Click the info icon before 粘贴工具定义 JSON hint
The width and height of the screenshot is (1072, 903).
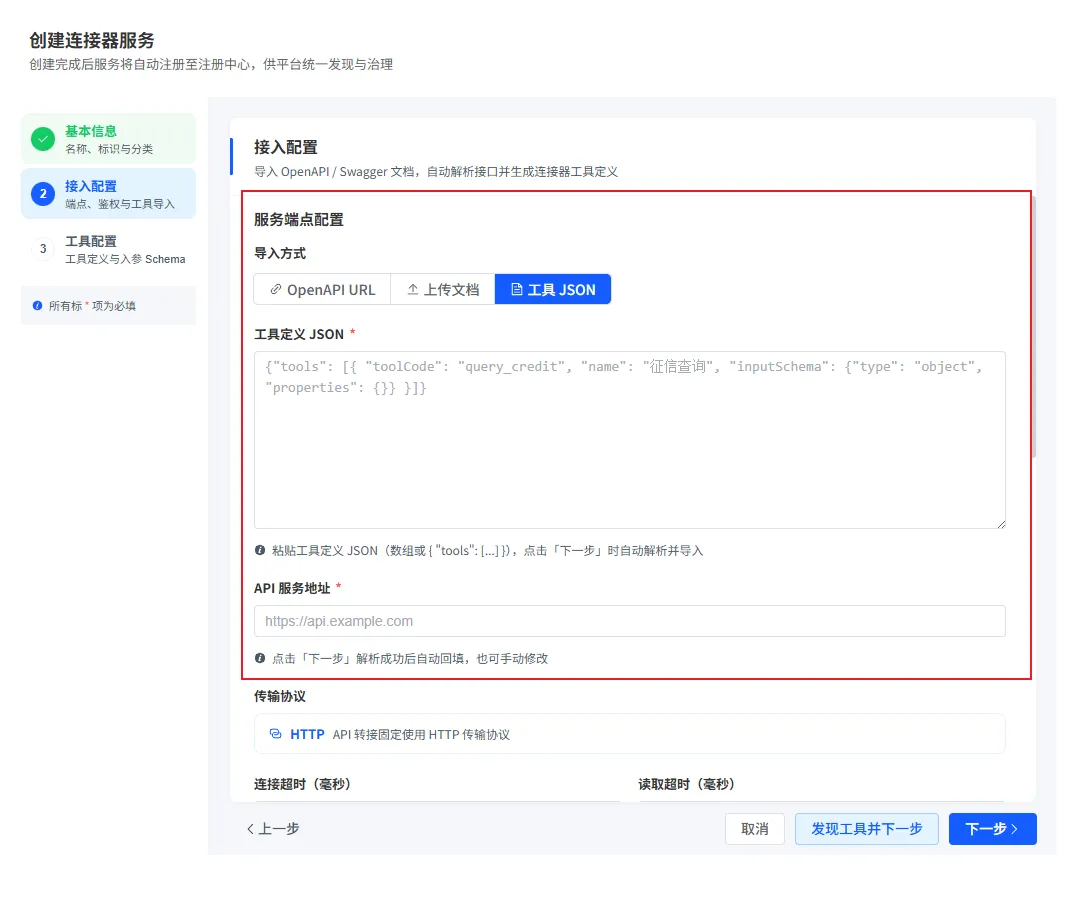point(260,550)
